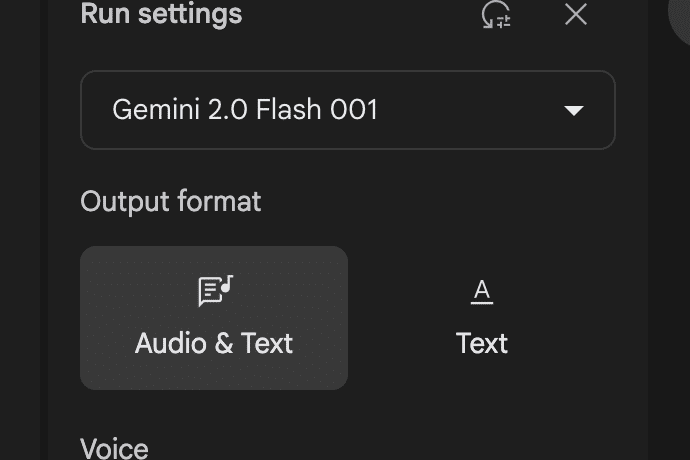This screenshot has width=690, height=460.
Task: Click the underlined A text icon
Action: (x=482, y=291)
